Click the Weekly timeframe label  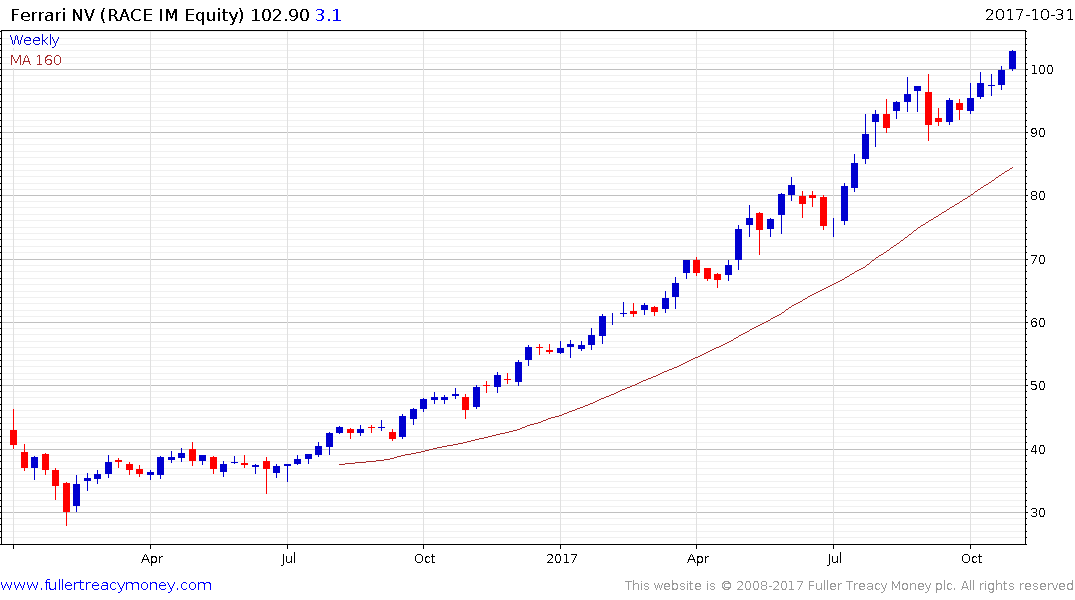pos(34,40)
